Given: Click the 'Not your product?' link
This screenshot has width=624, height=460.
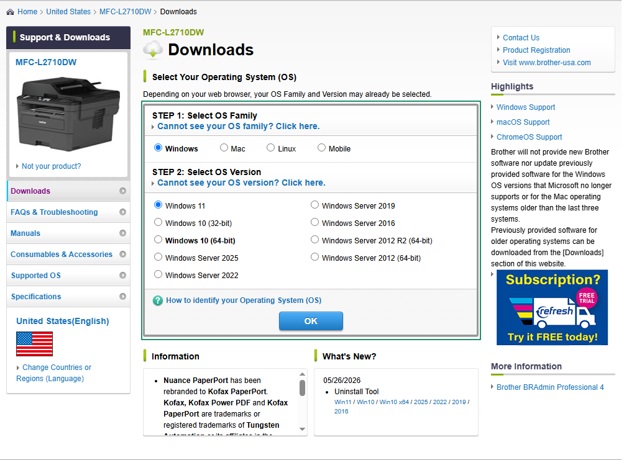Looking at the screenshot, I should pyautogui.click(x=51, y=166).
